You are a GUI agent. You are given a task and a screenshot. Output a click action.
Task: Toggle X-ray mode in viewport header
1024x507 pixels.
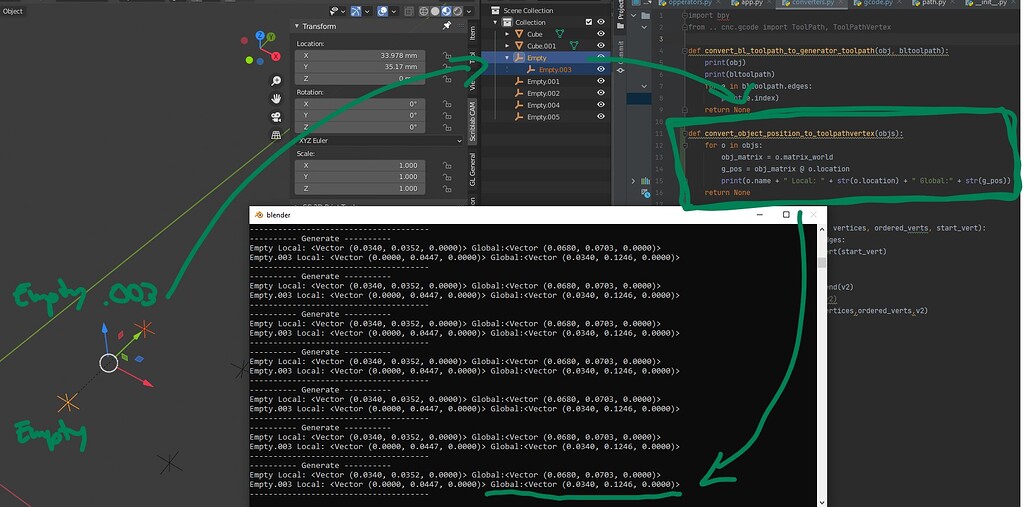point(409,11)
